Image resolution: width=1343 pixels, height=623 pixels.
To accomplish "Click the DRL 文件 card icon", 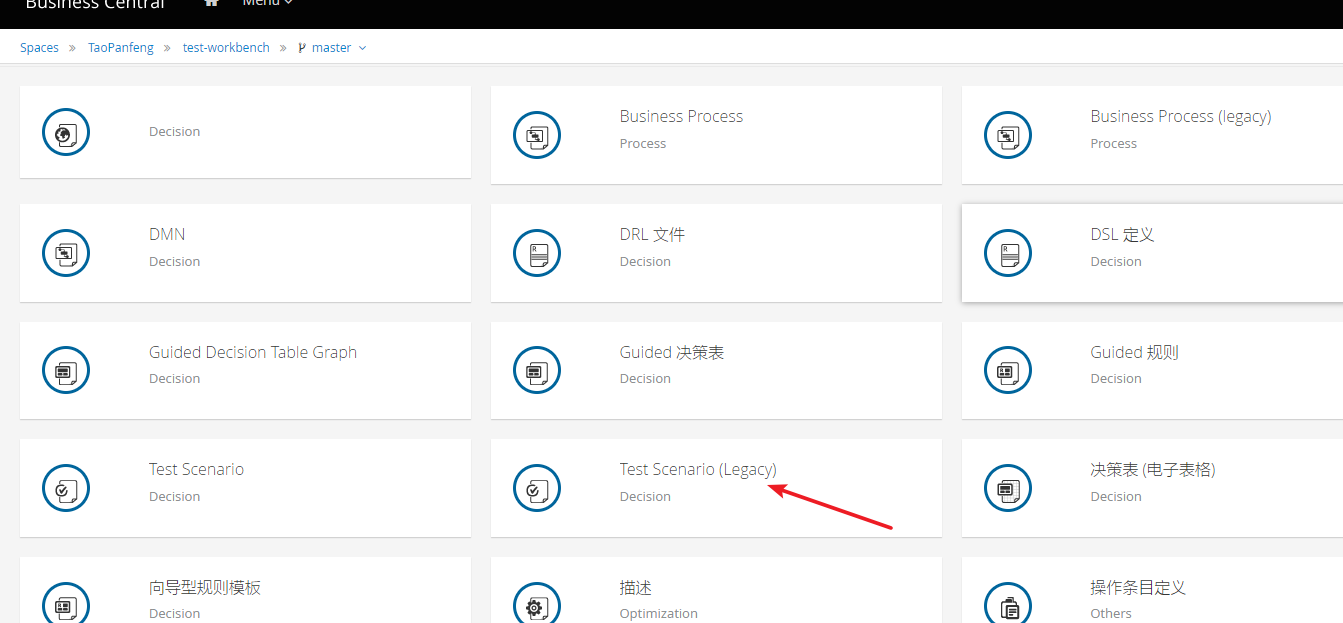I will coord(537,252).
